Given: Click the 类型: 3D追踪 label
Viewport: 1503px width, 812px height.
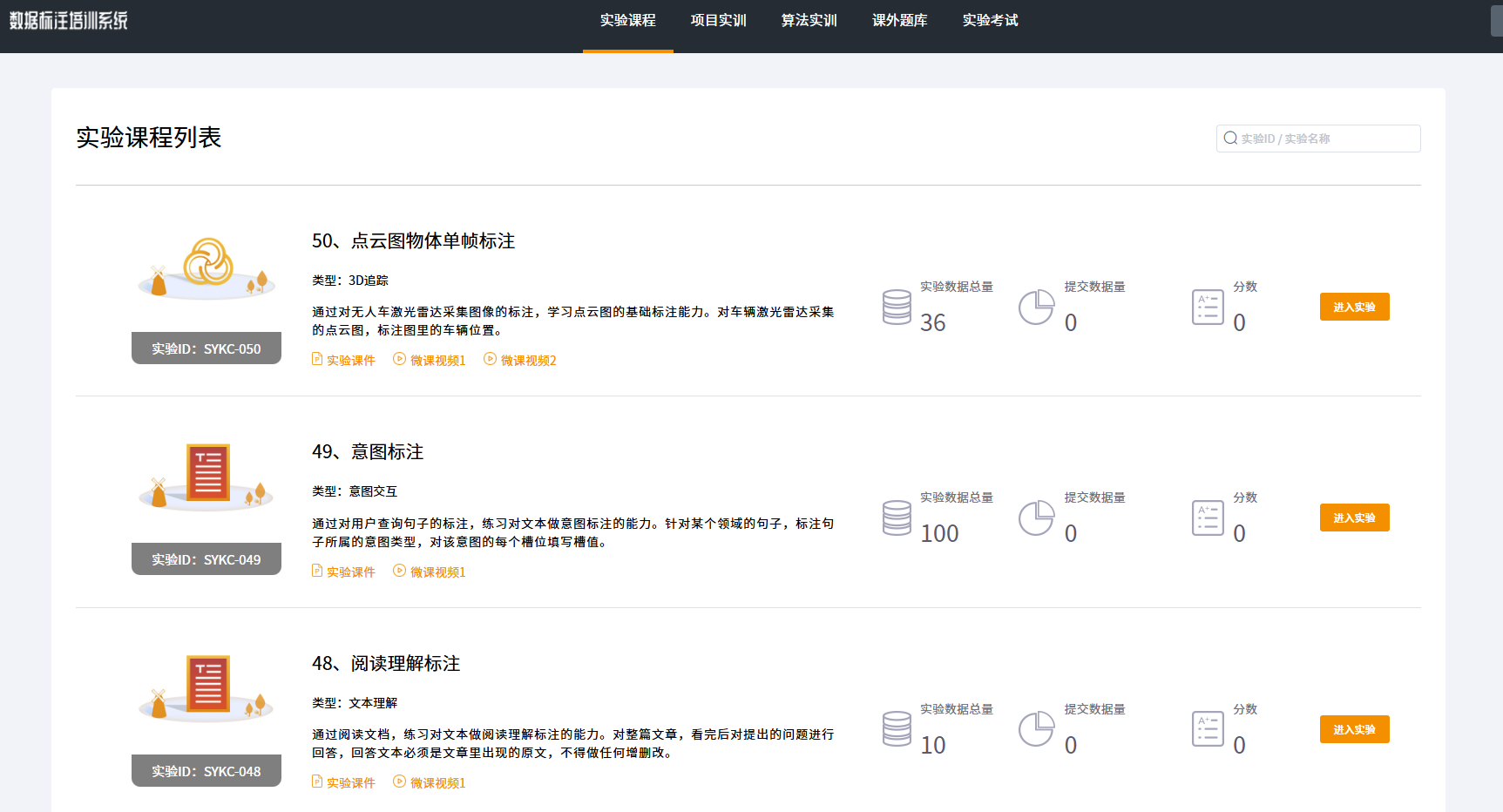Looking at the screenshot, I should pyautogui.click(x=350, y=281).
